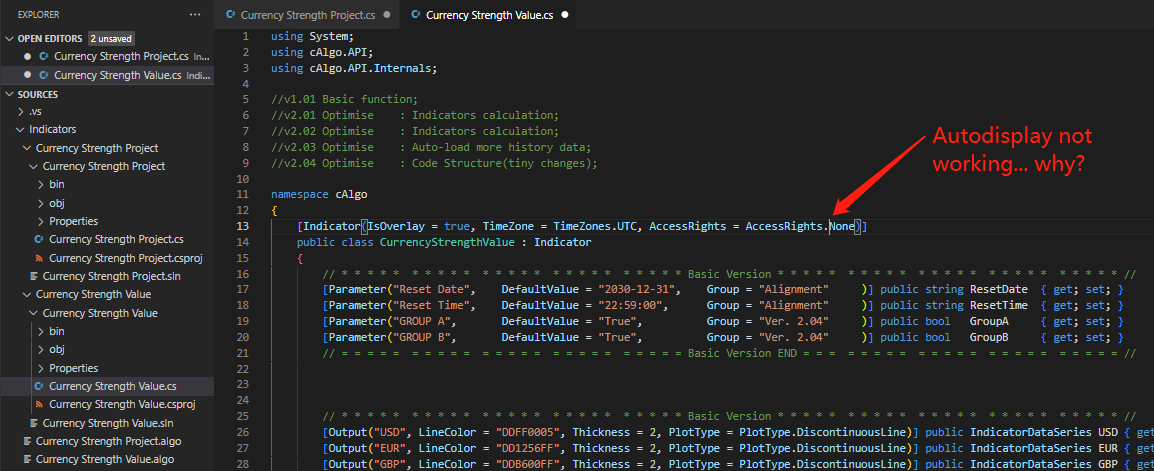This screenshot has width=1154, height=471.
Task: Click C# file icon of Currency Strength Project.cs in tree
Action: click(39, 239)
